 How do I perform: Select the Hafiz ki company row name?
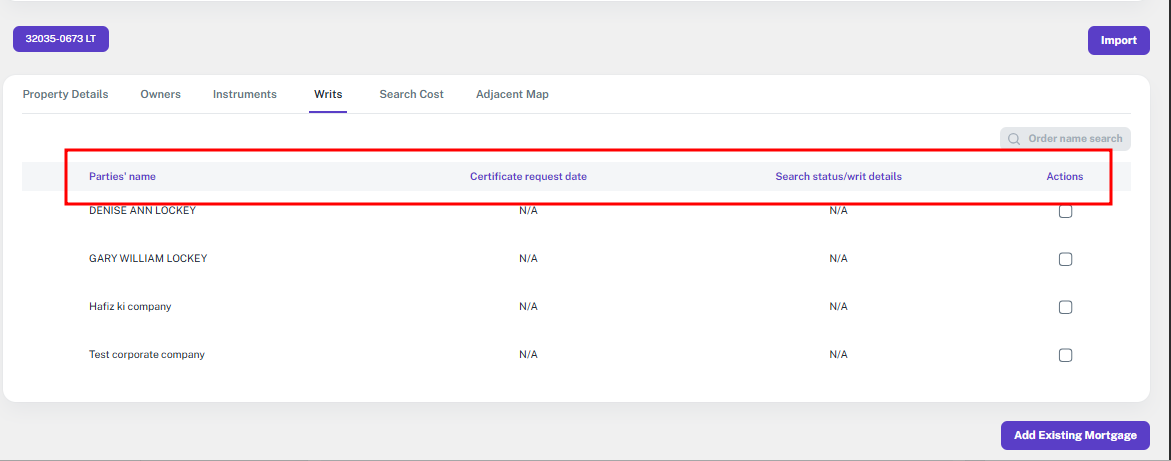tap(130, 307)
